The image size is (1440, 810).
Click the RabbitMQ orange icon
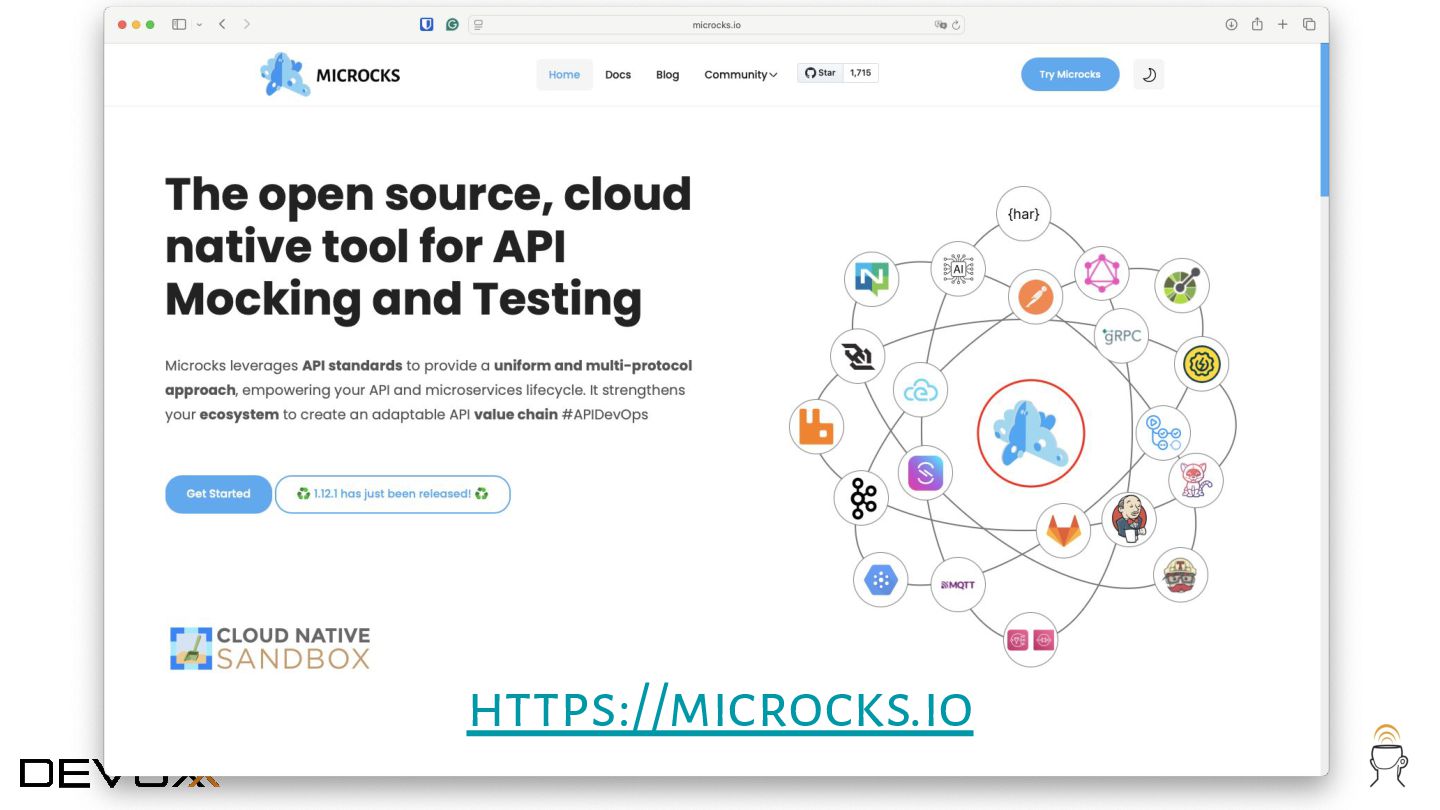coord(817,427)
